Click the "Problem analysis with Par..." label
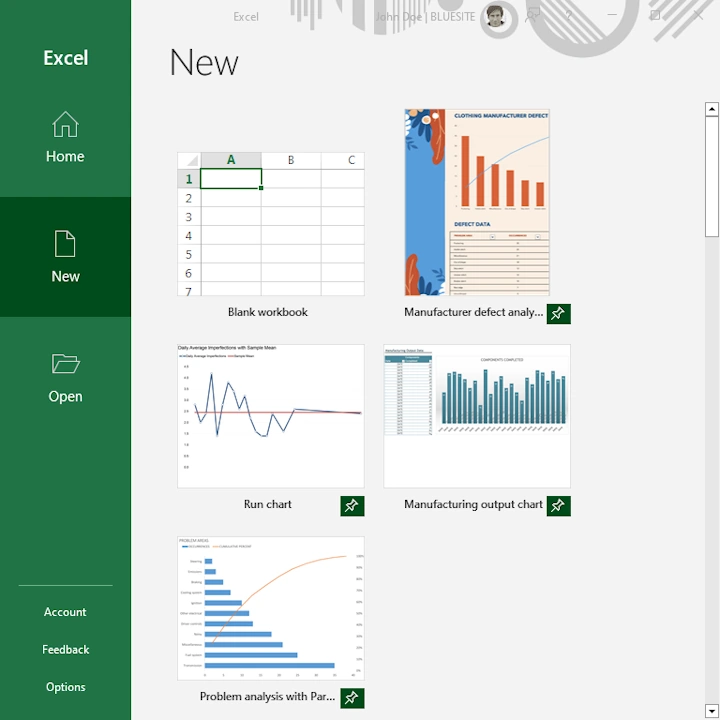 (267, 697)
